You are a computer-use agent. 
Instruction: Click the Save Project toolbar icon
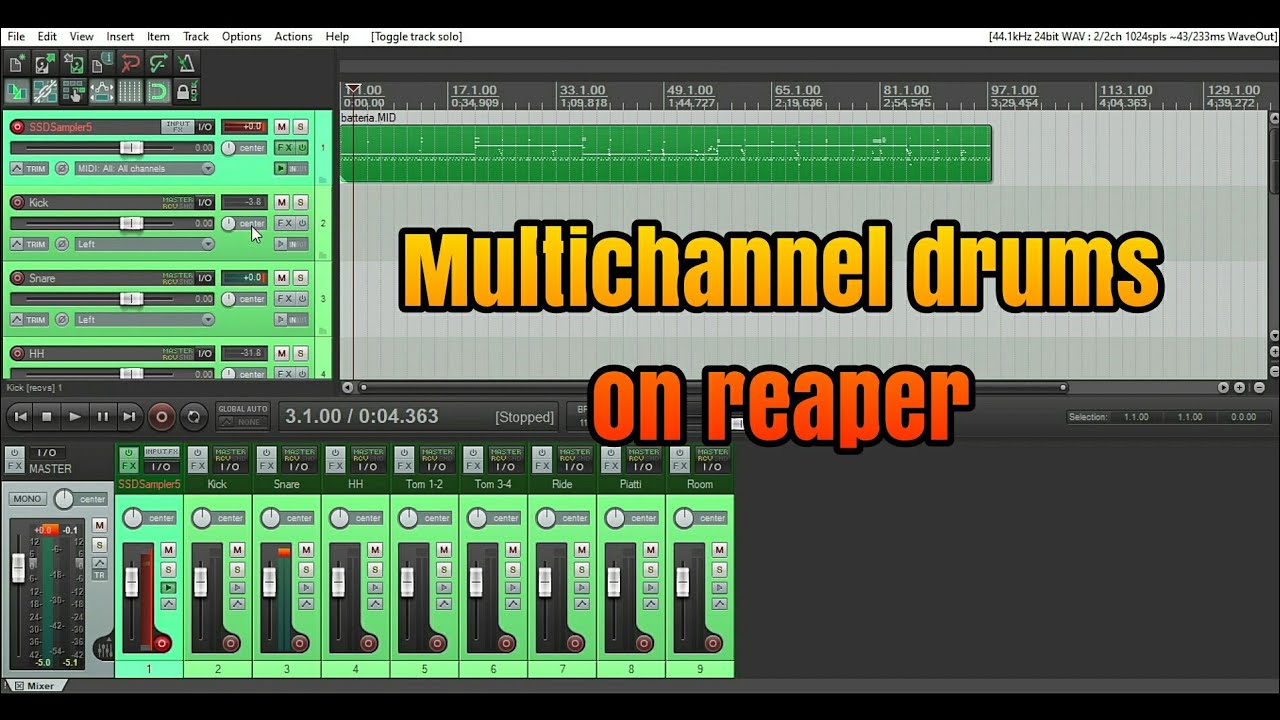[72, 64]
